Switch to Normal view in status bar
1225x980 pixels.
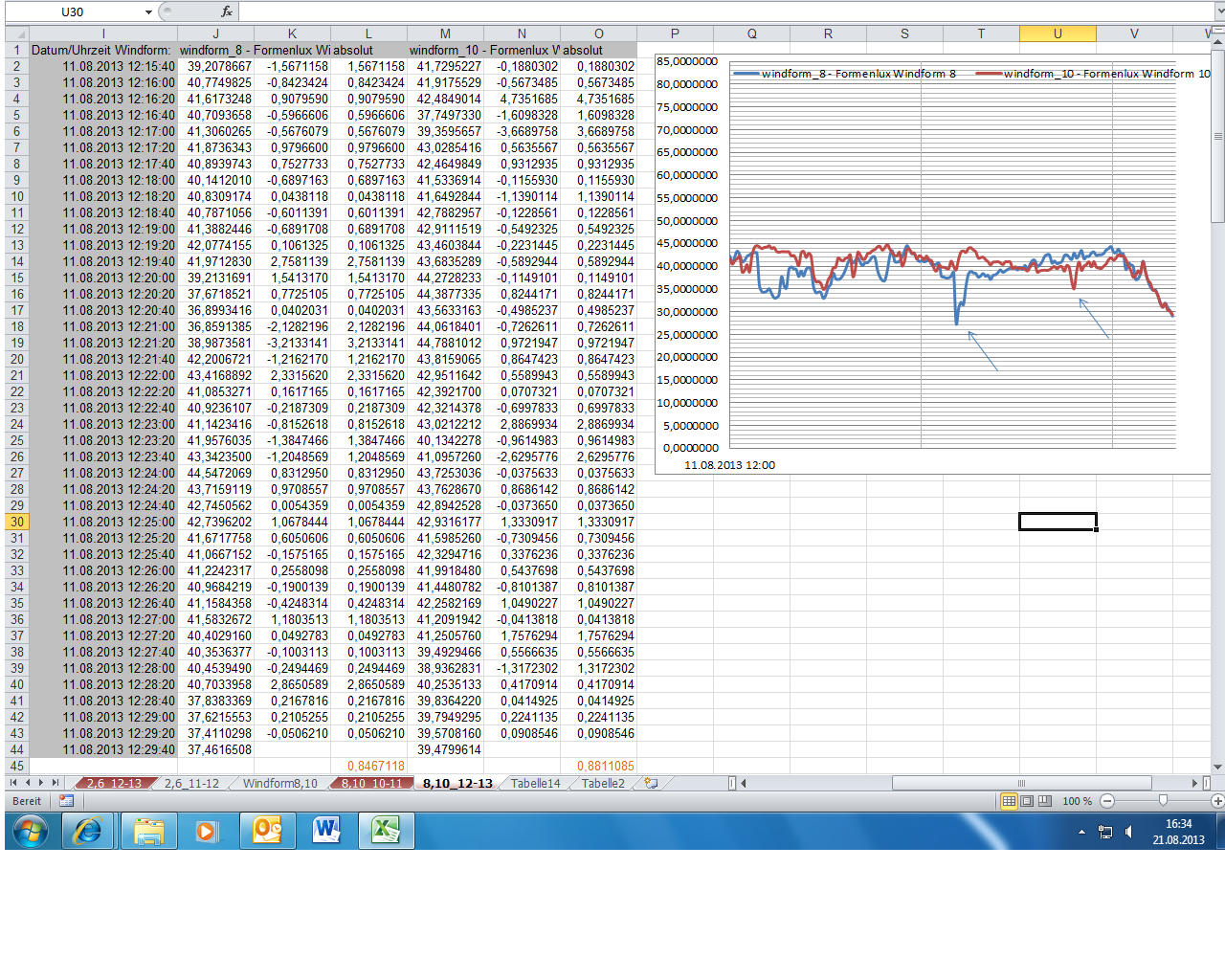1009,801
